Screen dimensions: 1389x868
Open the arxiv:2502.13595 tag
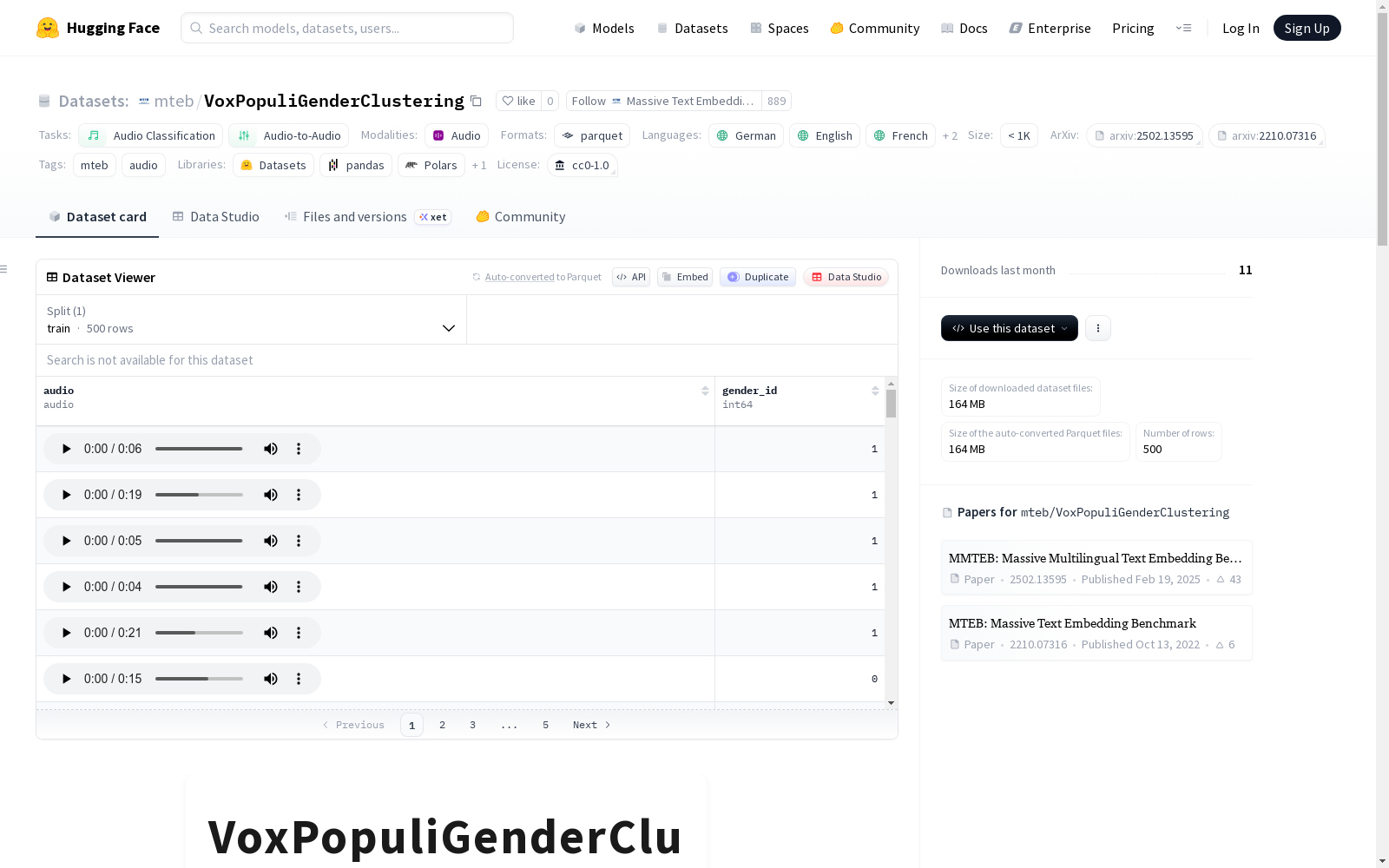click(x=1144, y=135)
